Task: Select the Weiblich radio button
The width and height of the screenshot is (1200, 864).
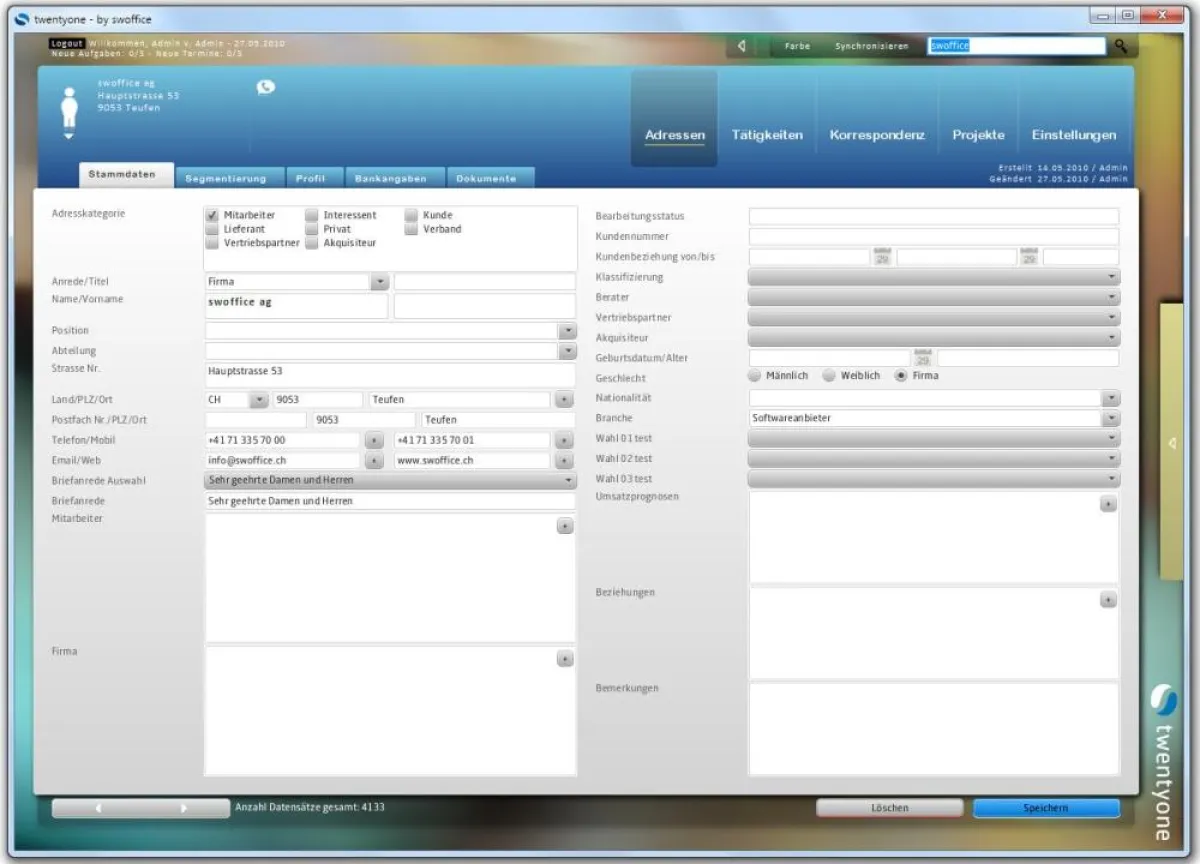Action: click(828, 375)
